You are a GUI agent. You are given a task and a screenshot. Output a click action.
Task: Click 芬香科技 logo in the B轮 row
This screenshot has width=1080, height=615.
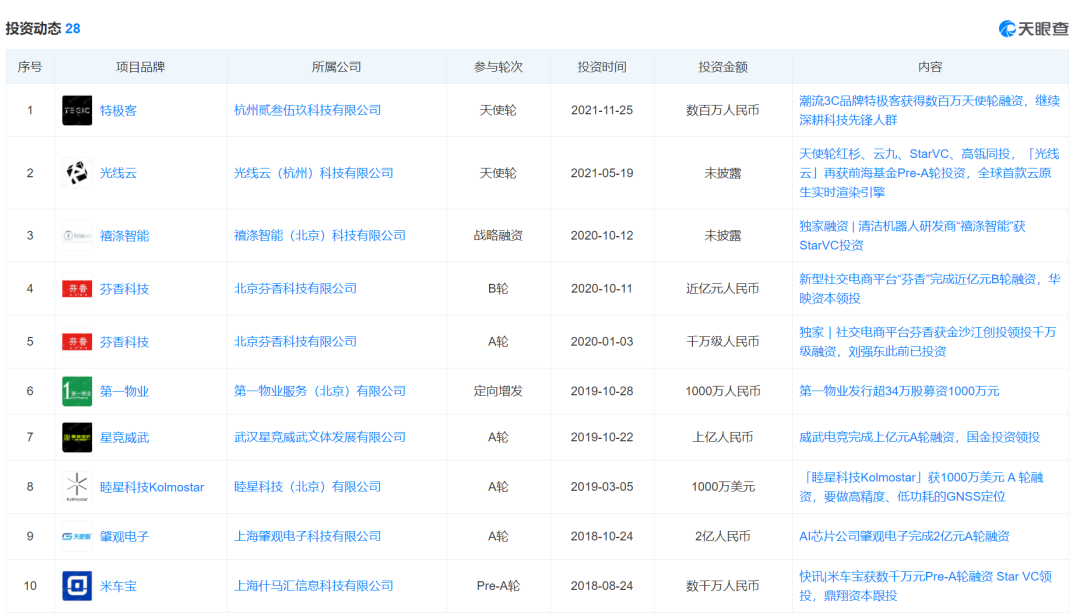pos(77,289)
